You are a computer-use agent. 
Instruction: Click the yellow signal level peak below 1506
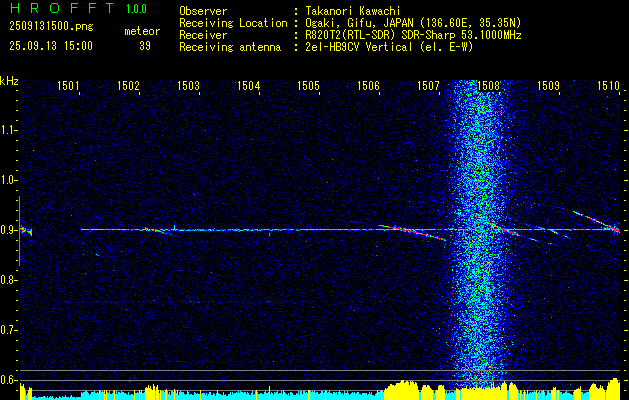click(x=402, y=390)
